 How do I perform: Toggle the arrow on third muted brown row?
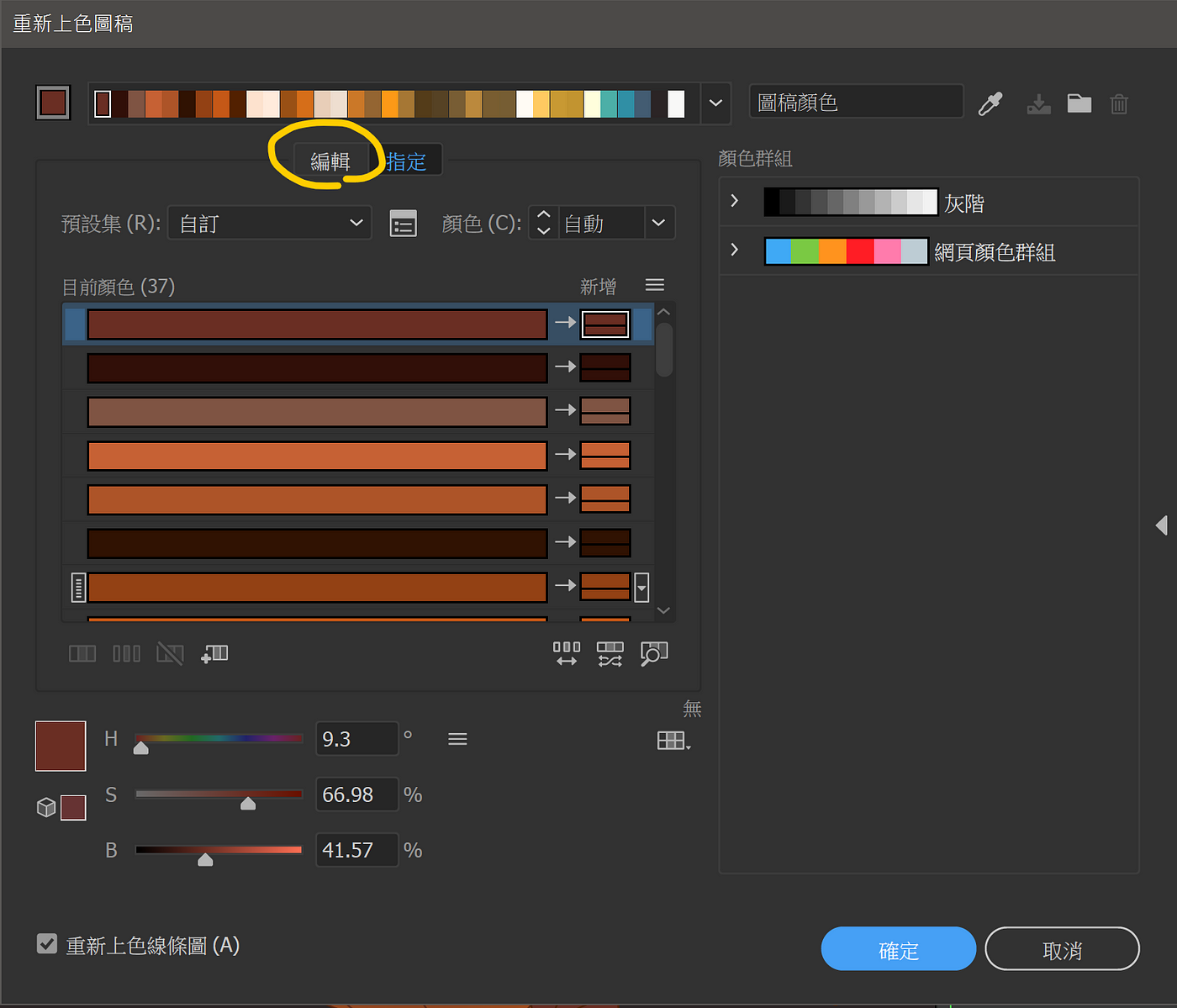565,410
